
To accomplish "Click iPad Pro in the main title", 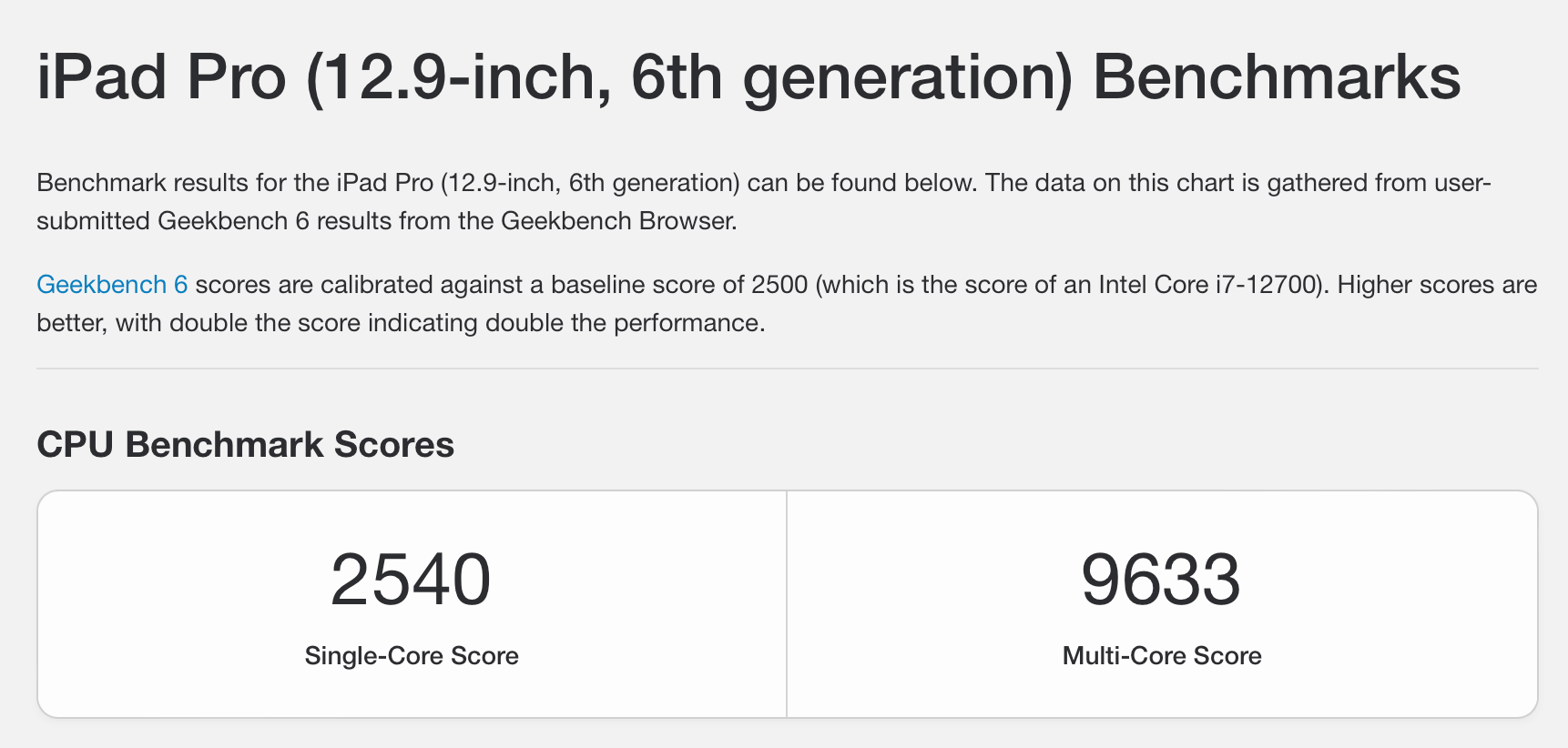I will coord(161,76).
